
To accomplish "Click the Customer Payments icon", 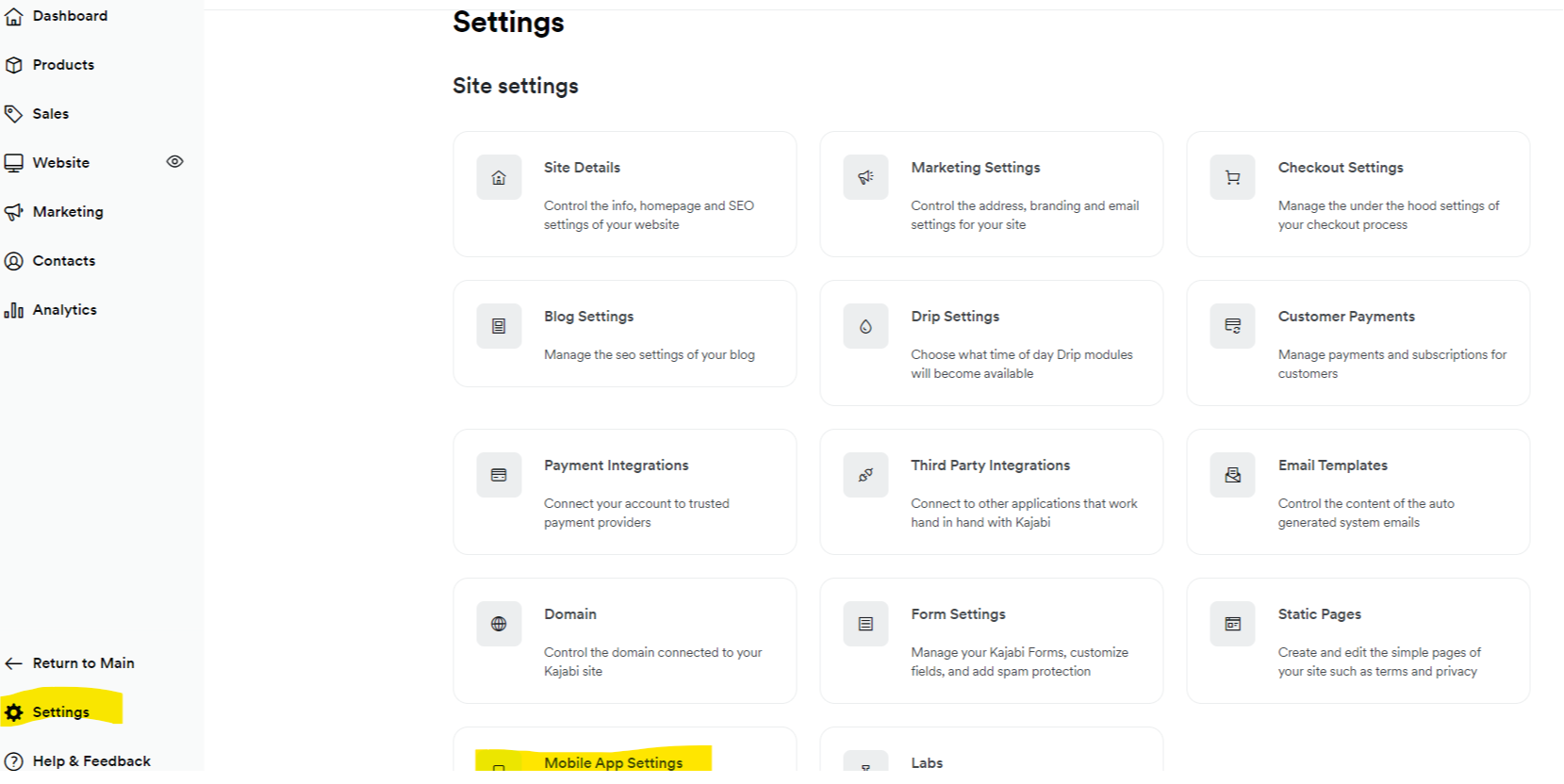I will click(x=1232, y=326).
